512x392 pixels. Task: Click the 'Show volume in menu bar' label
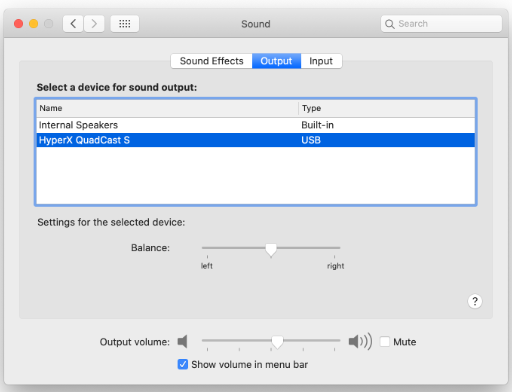coord(250,365)
